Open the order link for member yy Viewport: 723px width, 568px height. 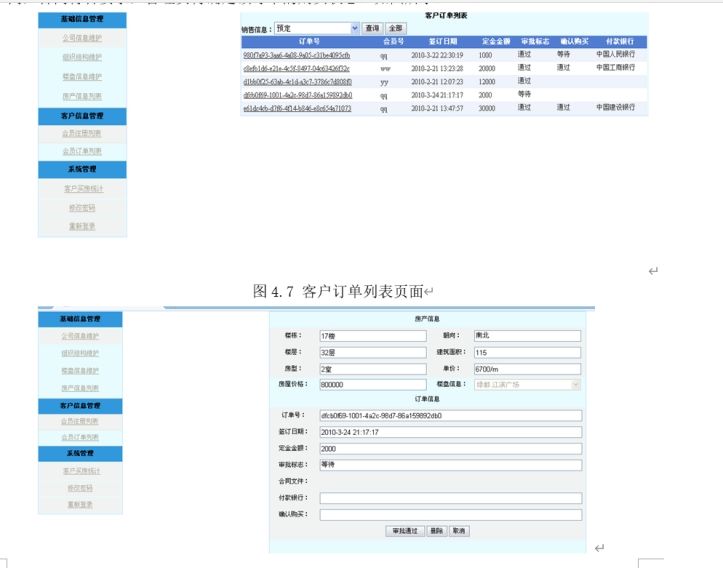point(297,82)
